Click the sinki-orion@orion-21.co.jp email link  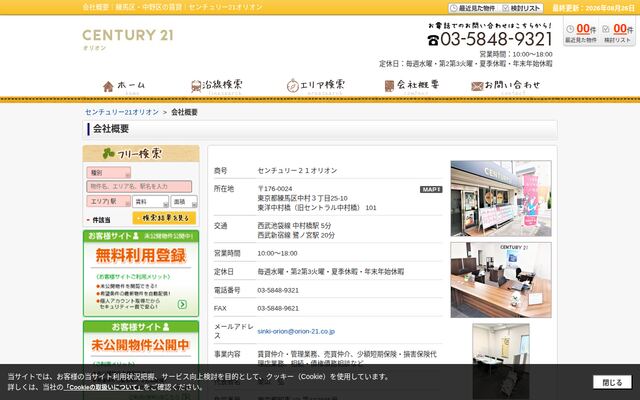pos(296,331)
